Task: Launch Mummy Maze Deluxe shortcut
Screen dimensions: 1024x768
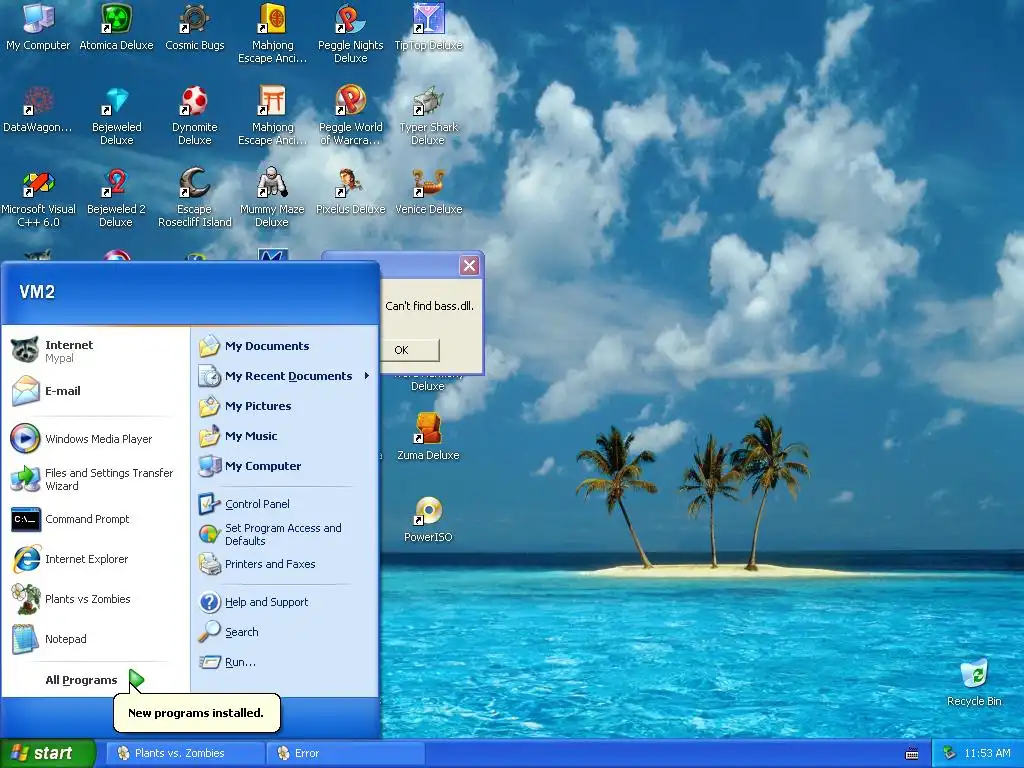Action: [x=272, y=198]
